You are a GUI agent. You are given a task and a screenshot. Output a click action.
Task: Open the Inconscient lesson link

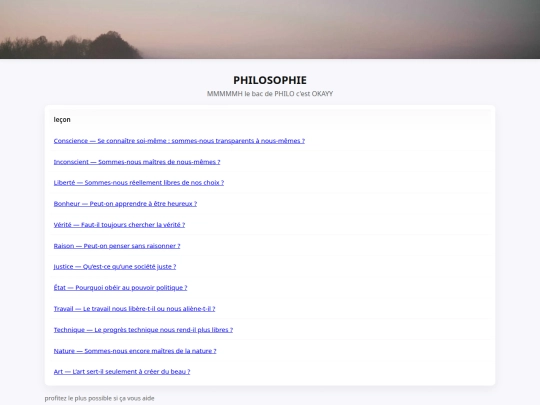pos(137,162)
